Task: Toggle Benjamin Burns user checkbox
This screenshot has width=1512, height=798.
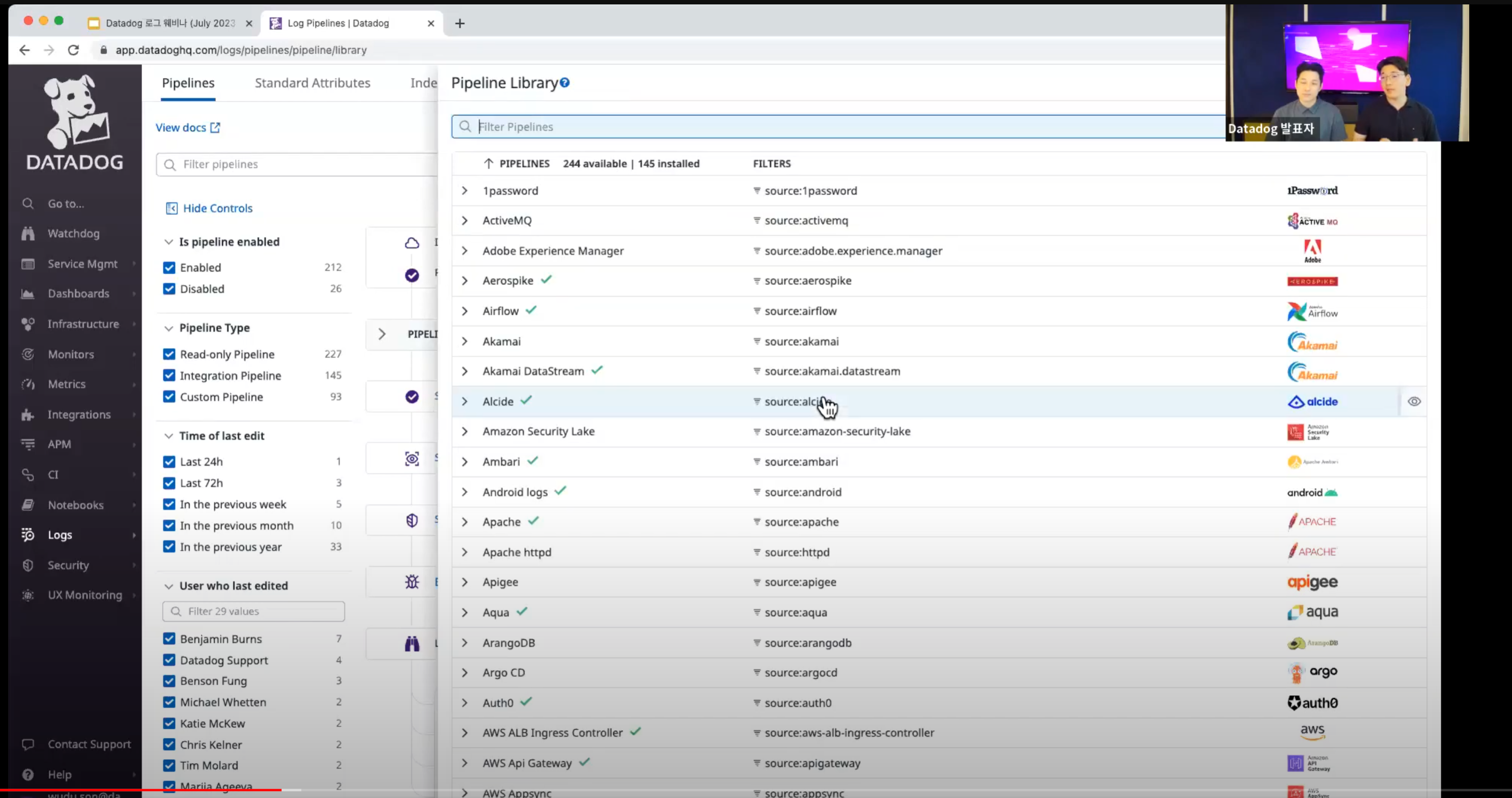Action: point(169,639)
